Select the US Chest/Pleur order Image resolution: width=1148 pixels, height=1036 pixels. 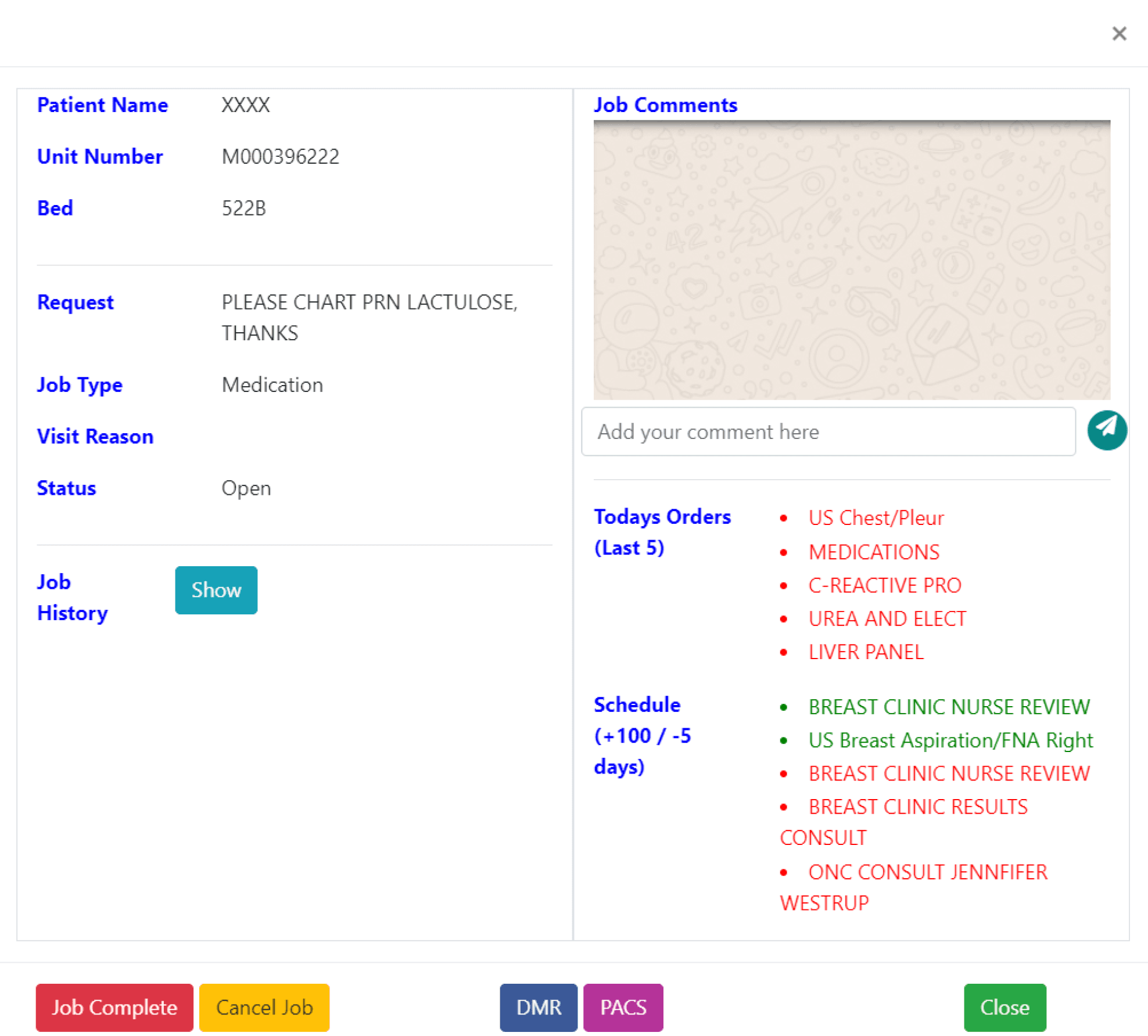[x=876, y=517]
